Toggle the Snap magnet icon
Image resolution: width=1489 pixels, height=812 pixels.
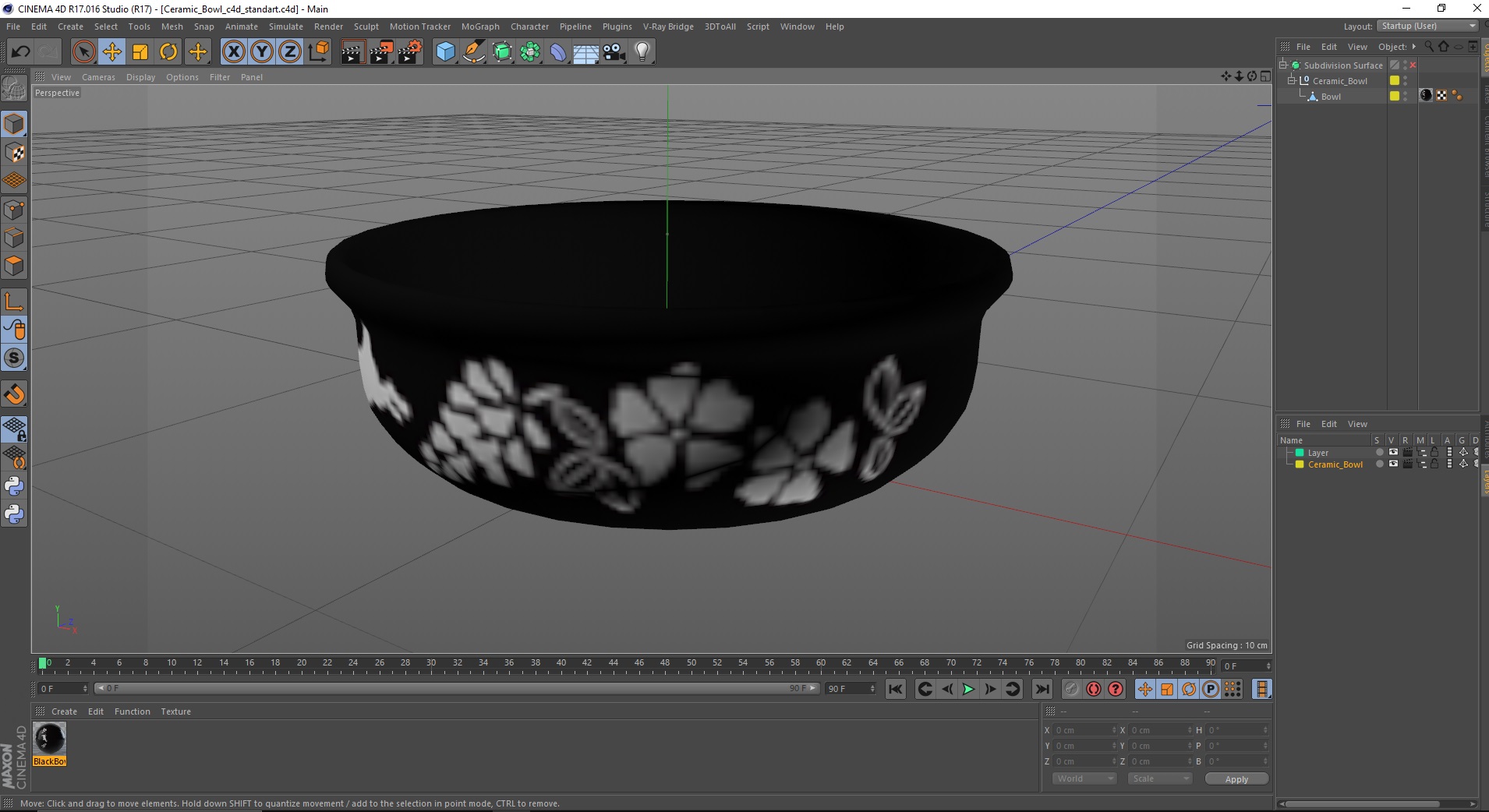(14, 394)
